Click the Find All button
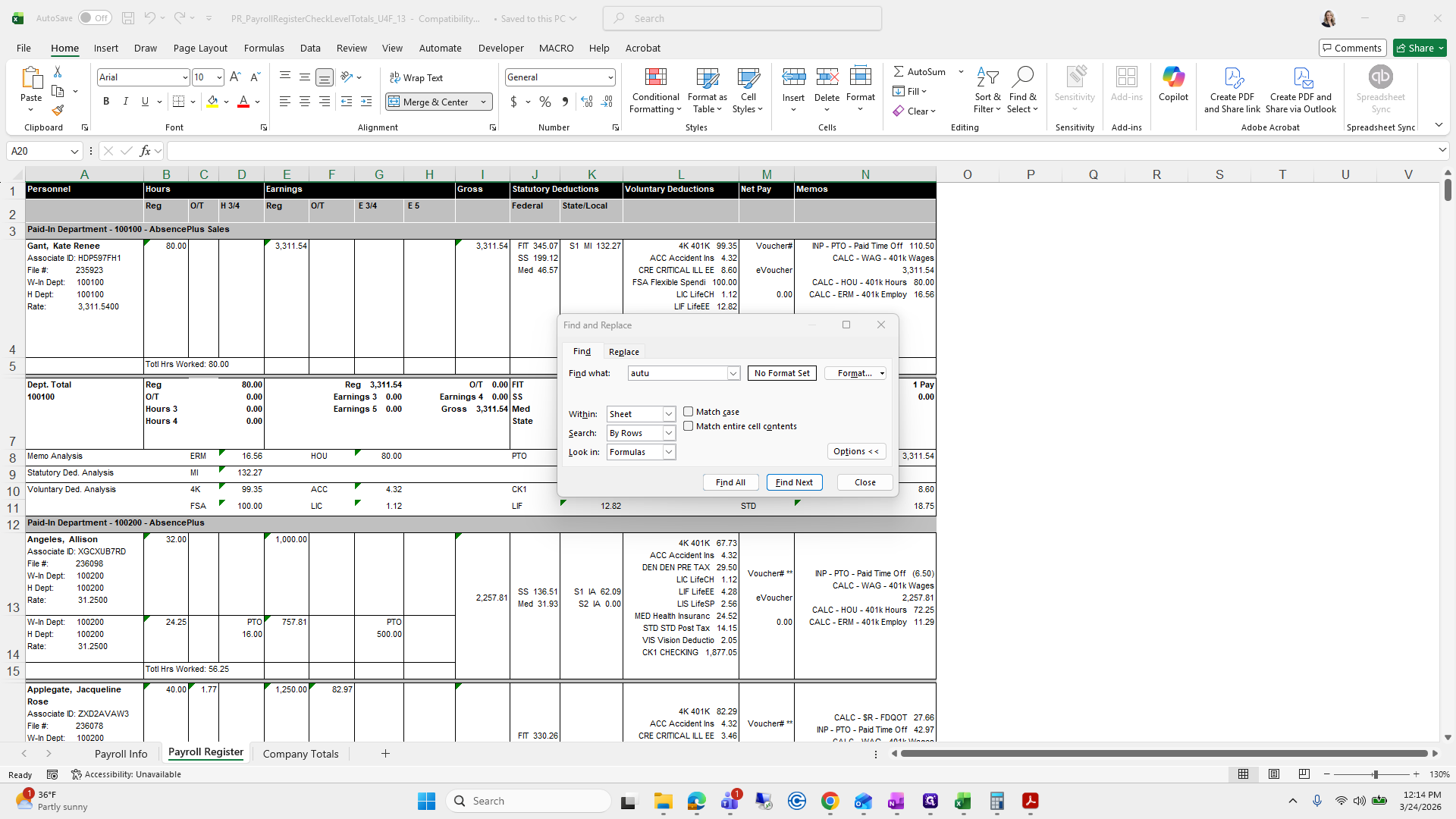 [730, 482]
